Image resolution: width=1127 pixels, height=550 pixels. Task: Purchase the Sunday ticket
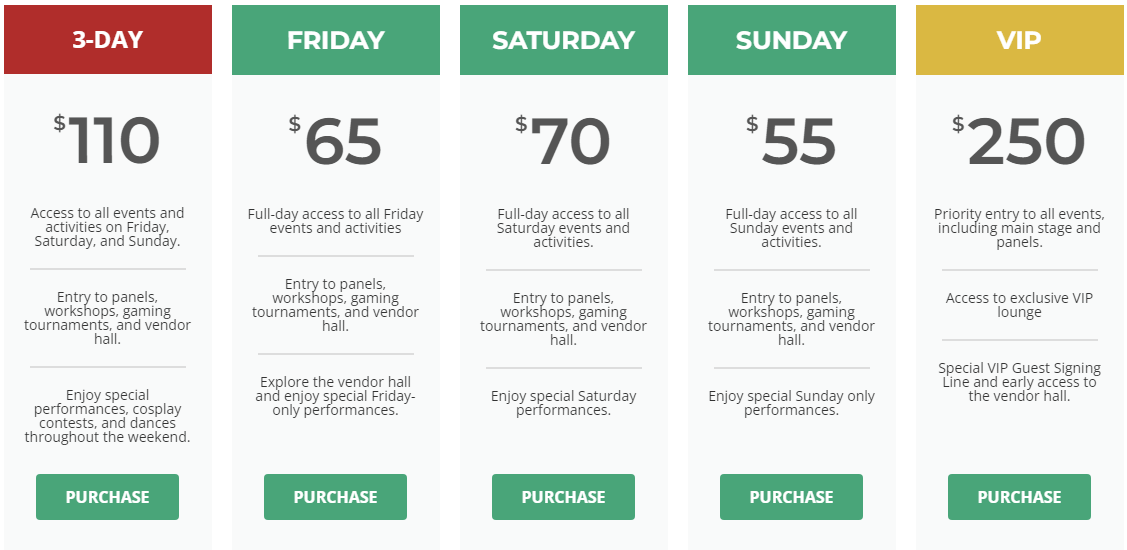[791, 497]
